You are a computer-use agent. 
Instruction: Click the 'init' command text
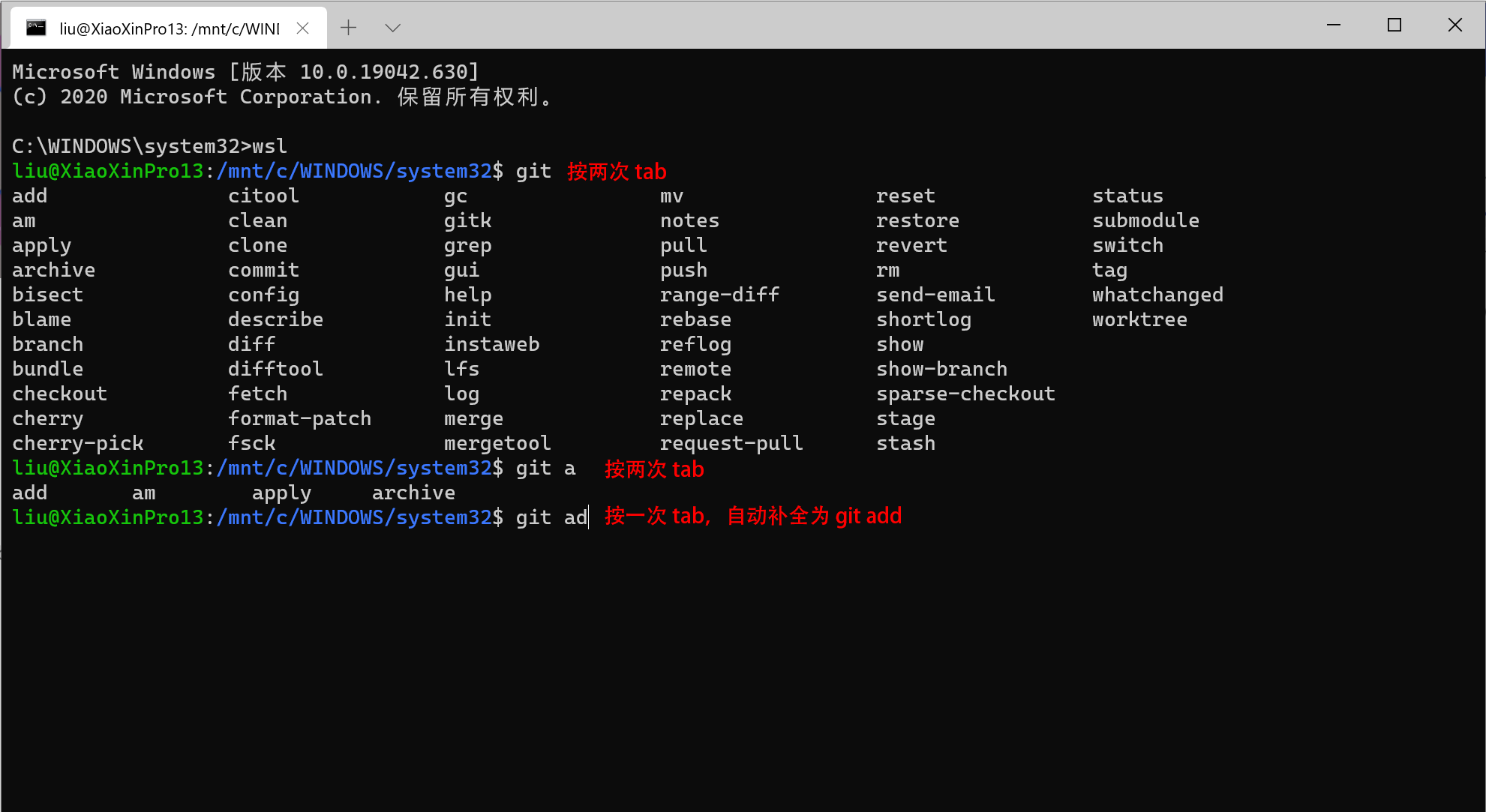click(x=468, y=319)
